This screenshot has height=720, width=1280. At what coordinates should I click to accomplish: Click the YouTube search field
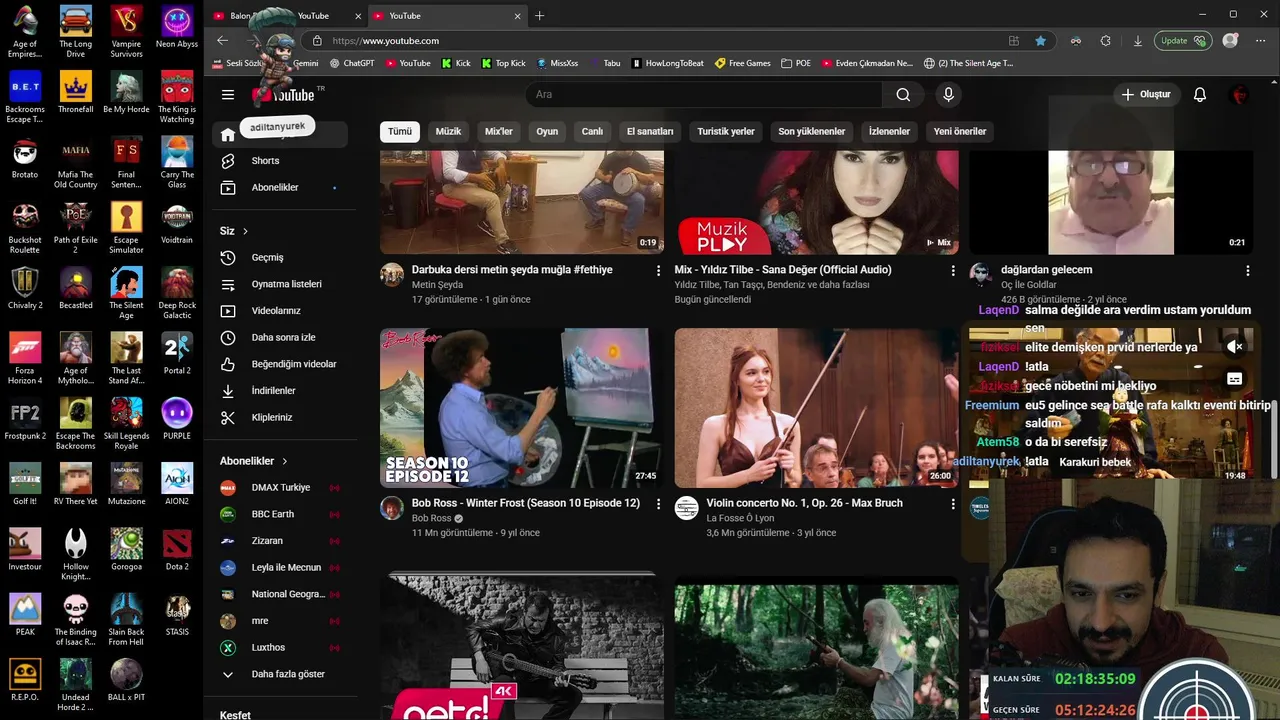coord(704,95)
